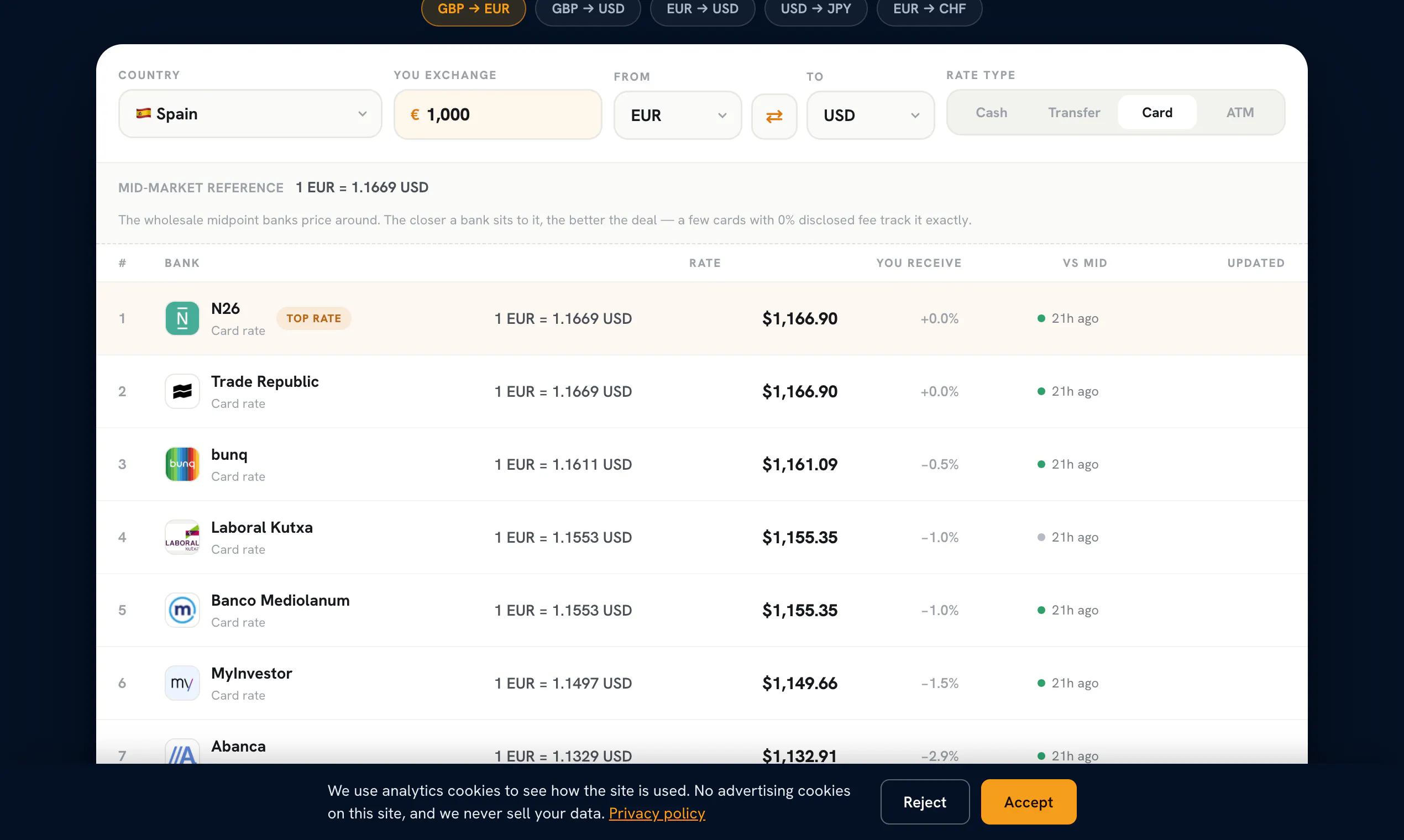Open the To currency dropdown USD

[870, 116]
